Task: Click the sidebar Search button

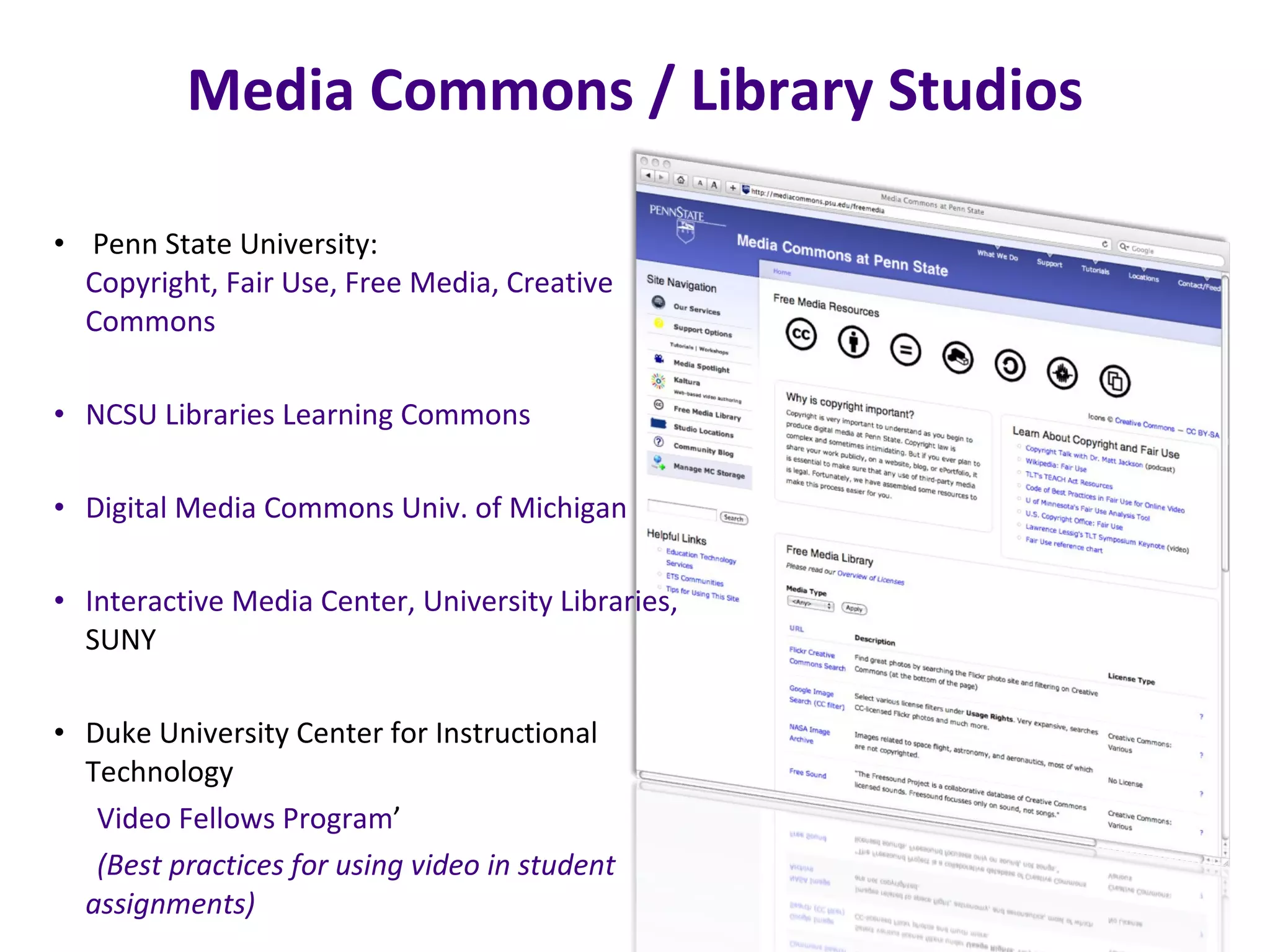Action: [734, 518]
